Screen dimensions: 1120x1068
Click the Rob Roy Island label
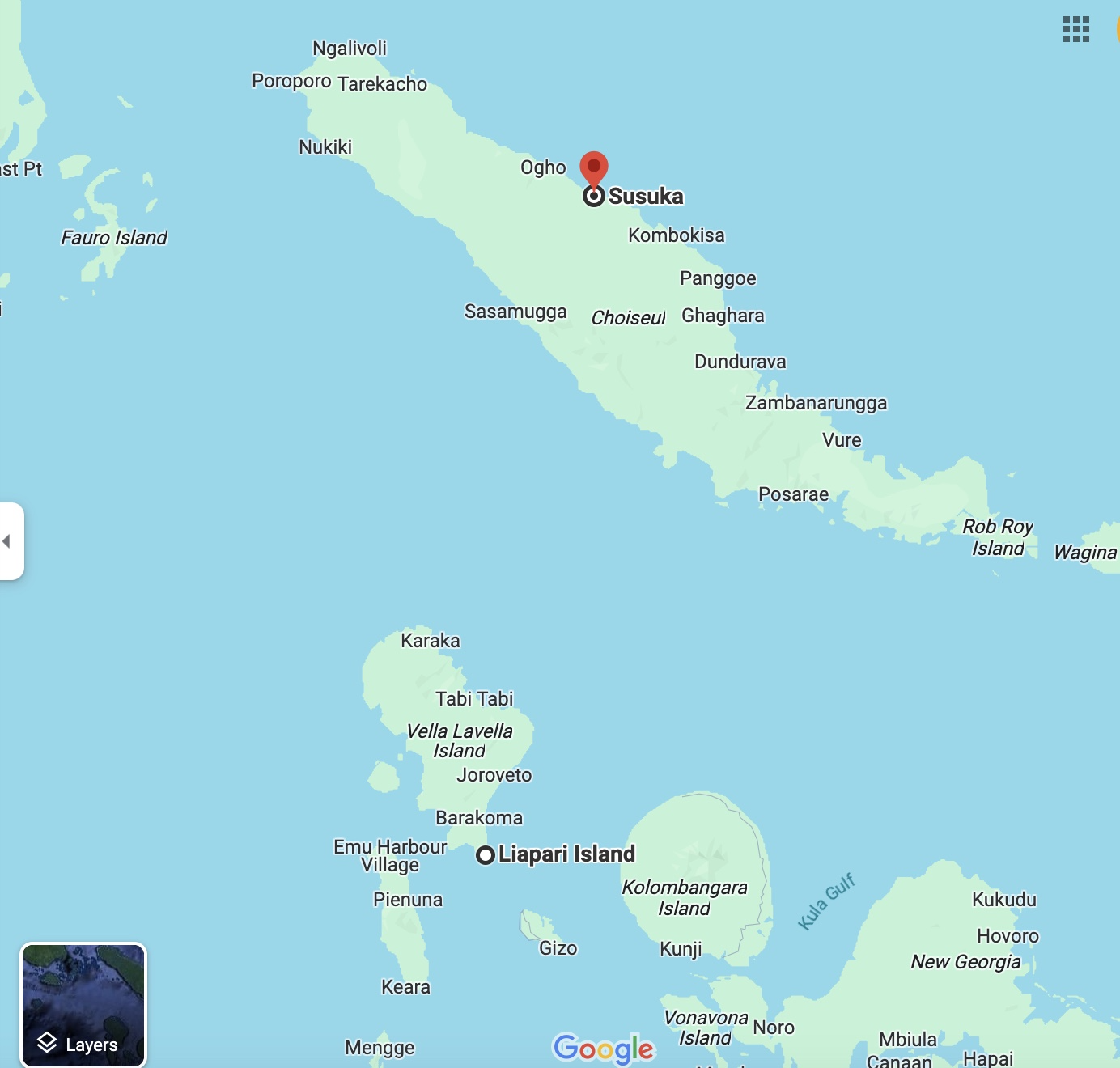(997, 537)
